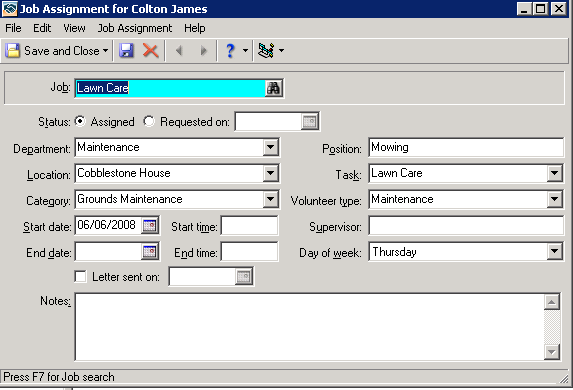The width and height of the screenshot is (573, 390).
Task: Select the Assigned status radio button
Action: 80,121
